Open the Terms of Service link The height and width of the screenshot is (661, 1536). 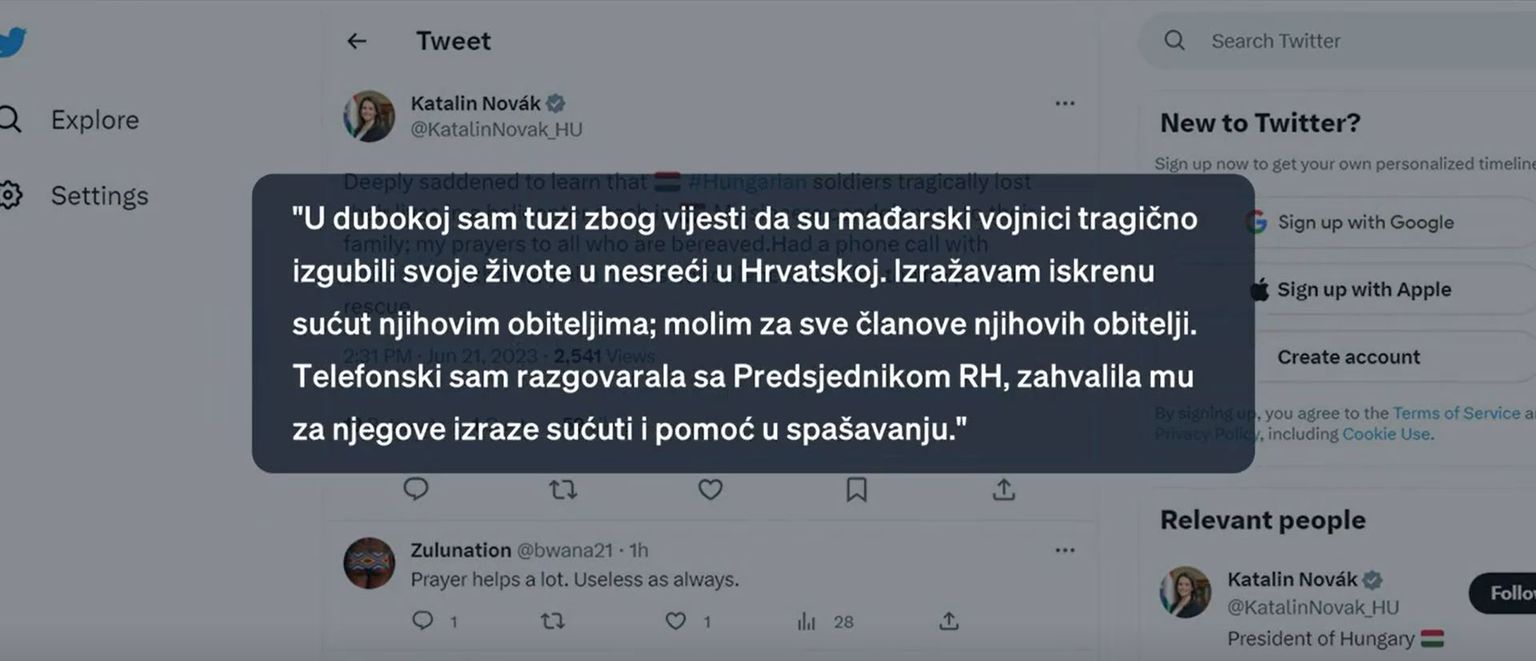coord(1456,413)
